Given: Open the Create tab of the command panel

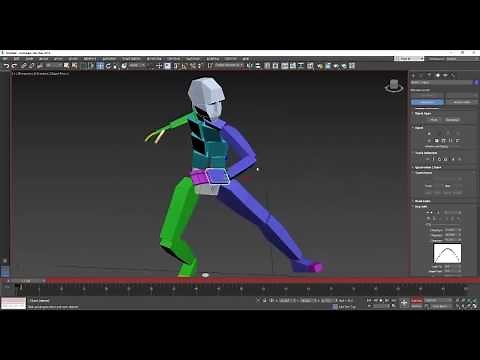Looking at the screenshot, I should 413,76.
